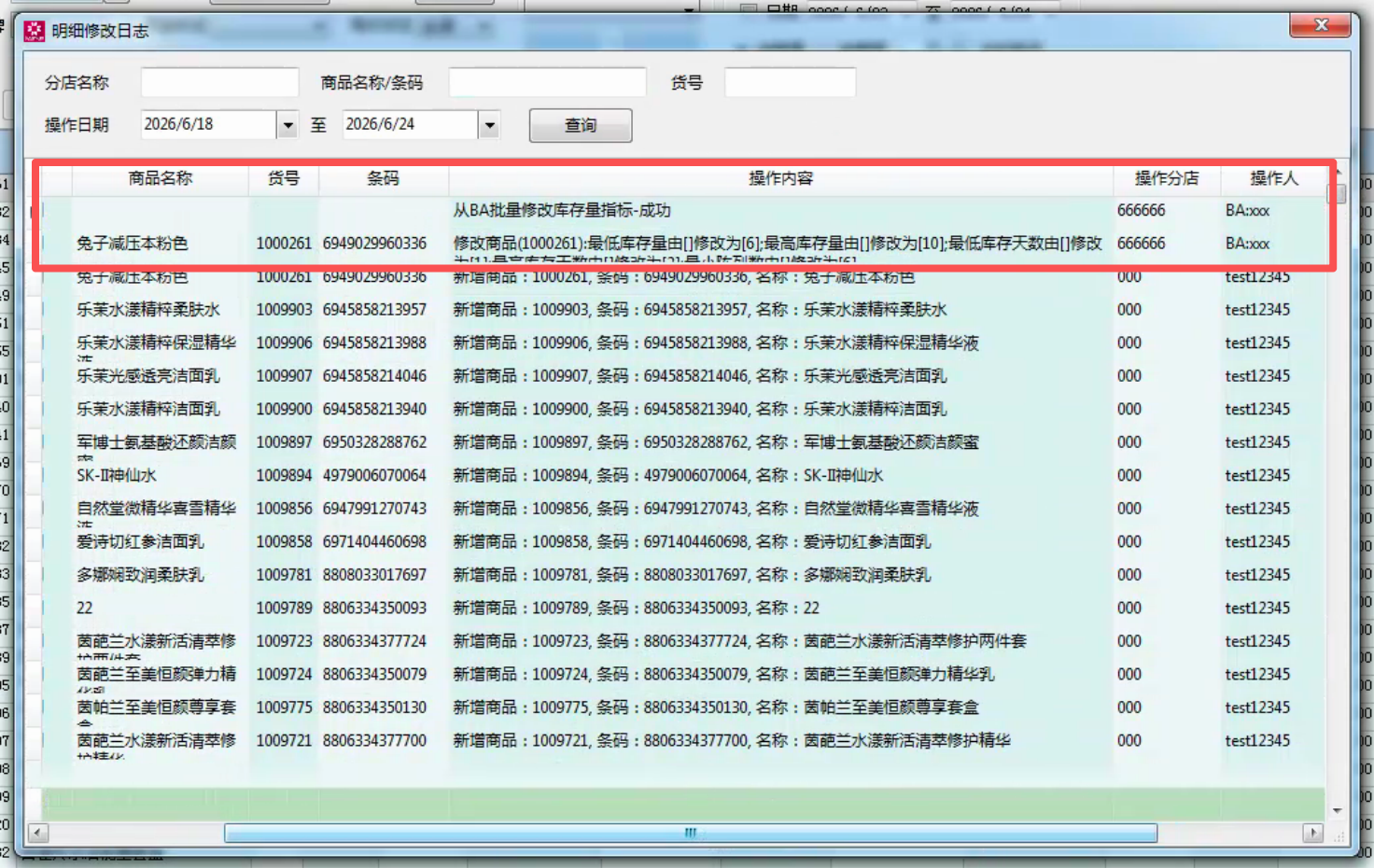Click operation text for 新增商品：1009858

(x=692, y=541)
